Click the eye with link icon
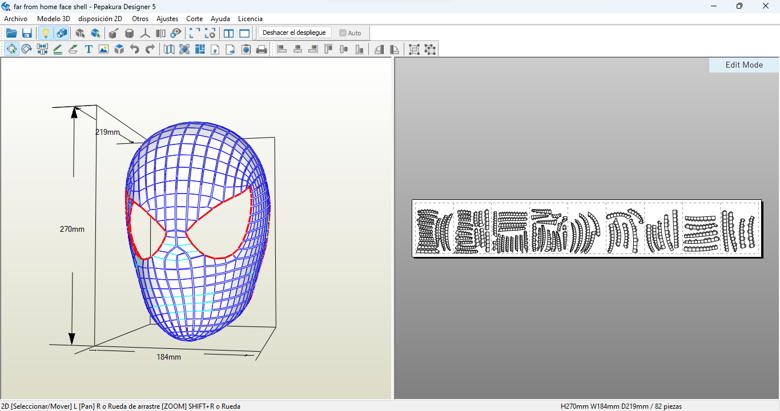Screen dimensions: 780x411 [176, 33]
